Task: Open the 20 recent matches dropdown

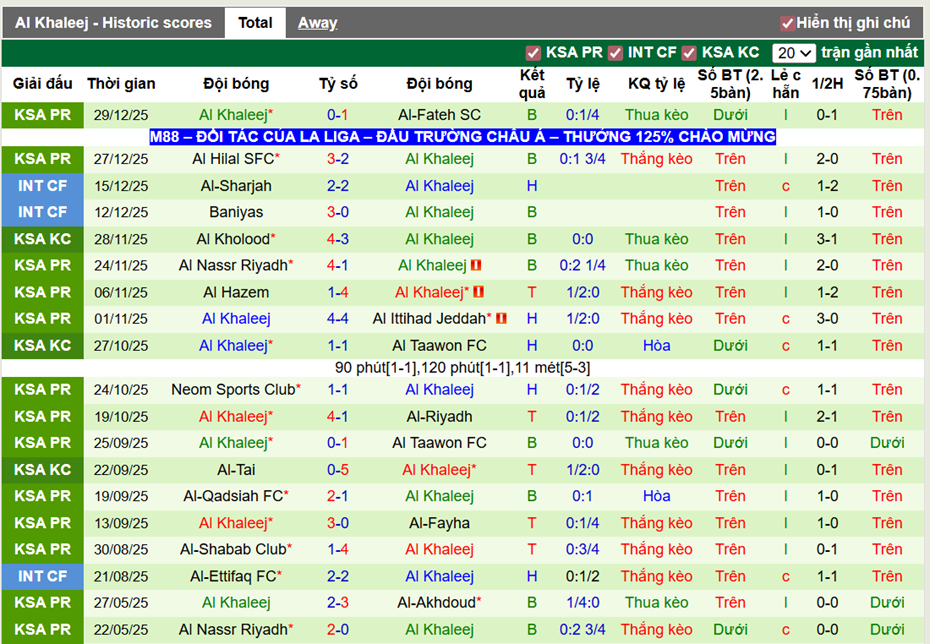Action: point(794,53)
